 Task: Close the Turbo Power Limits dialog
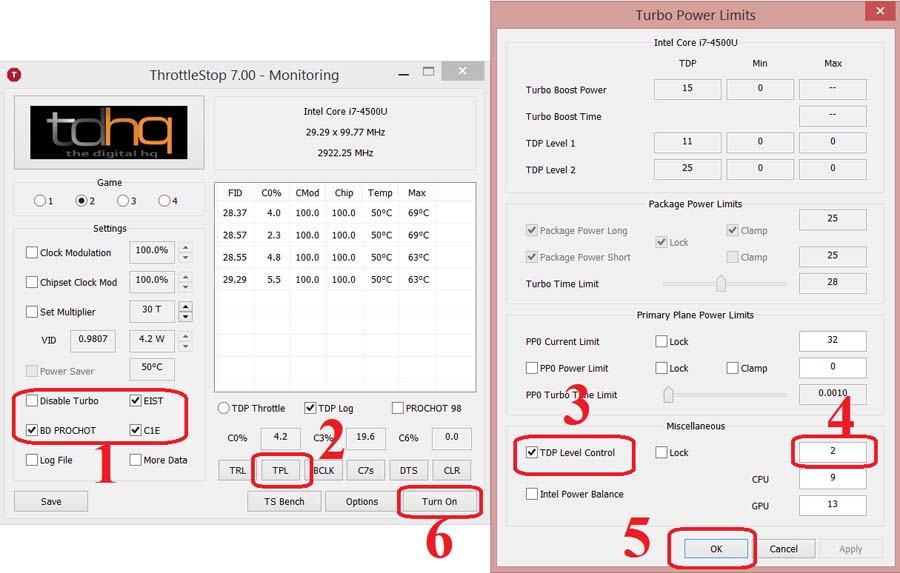880,11
